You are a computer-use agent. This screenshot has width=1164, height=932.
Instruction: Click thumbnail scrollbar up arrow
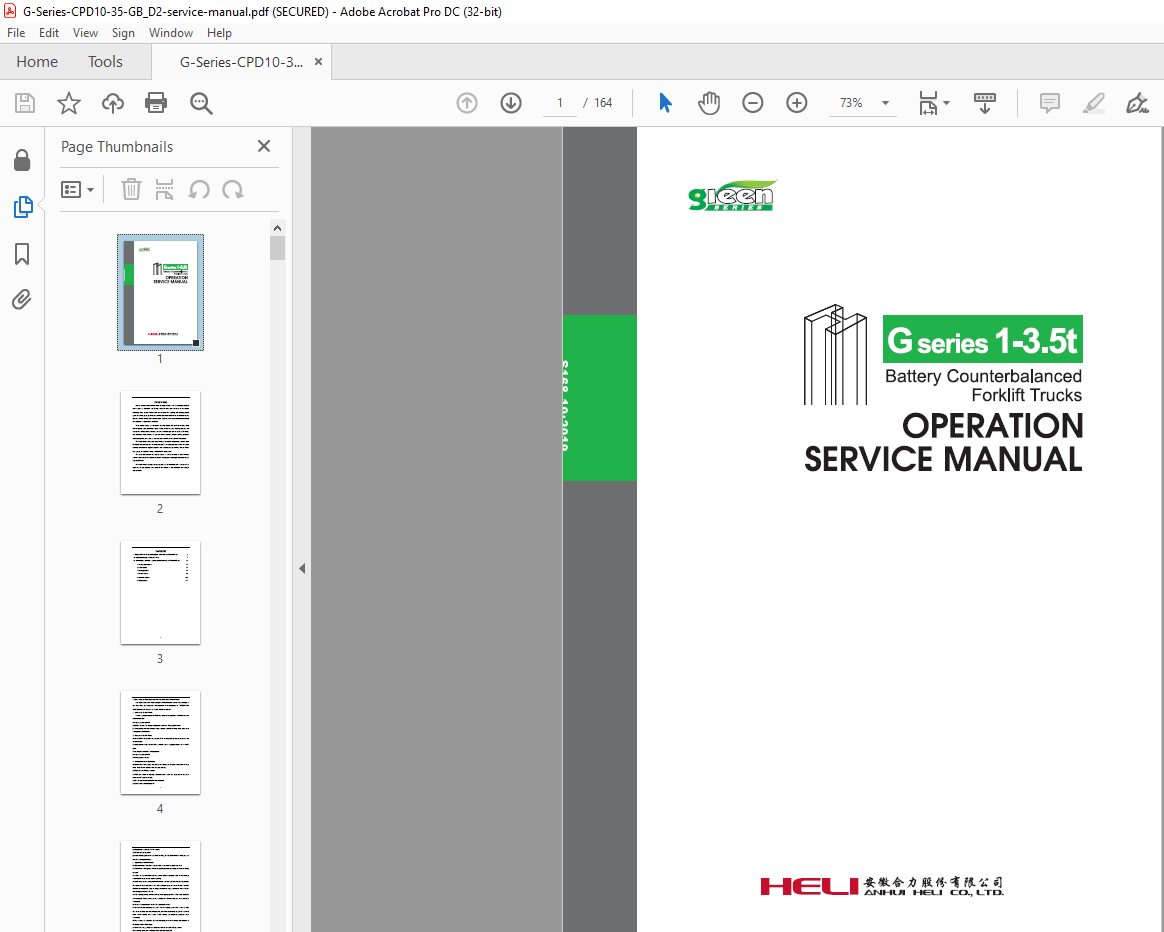pos(278,228)
